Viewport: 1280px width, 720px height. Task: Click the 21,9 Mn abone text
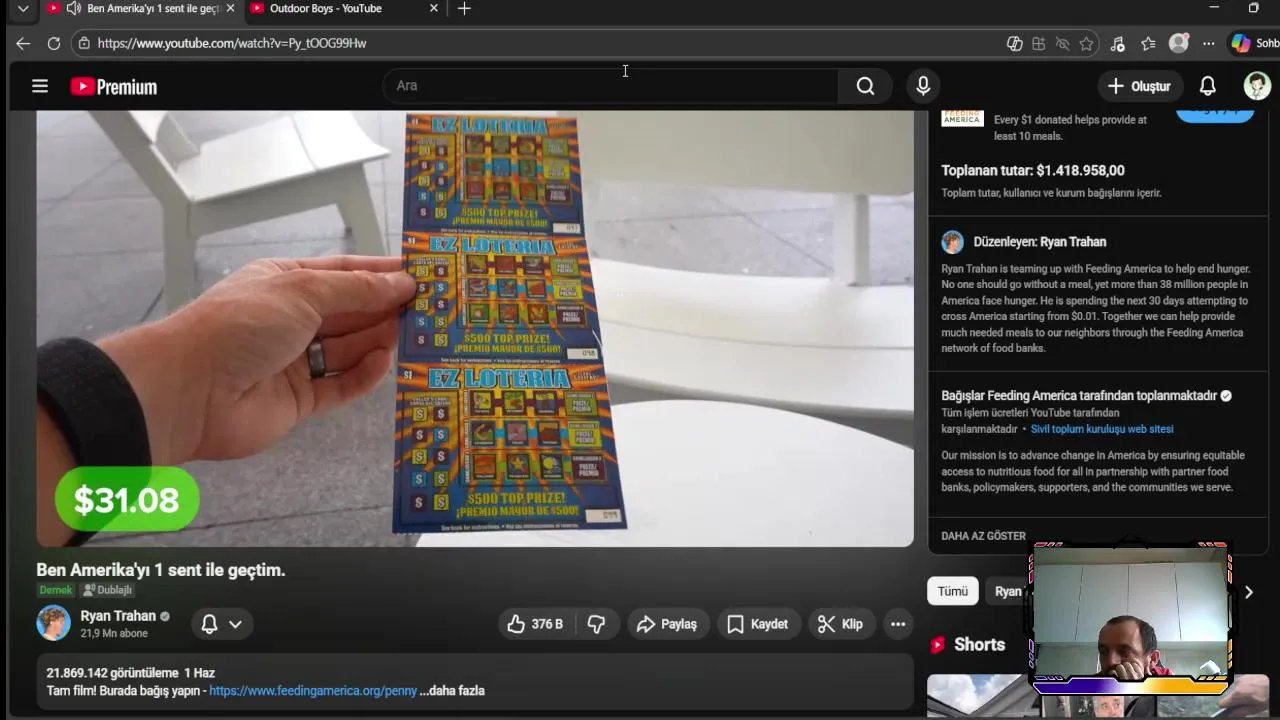(x=114, y=634)
